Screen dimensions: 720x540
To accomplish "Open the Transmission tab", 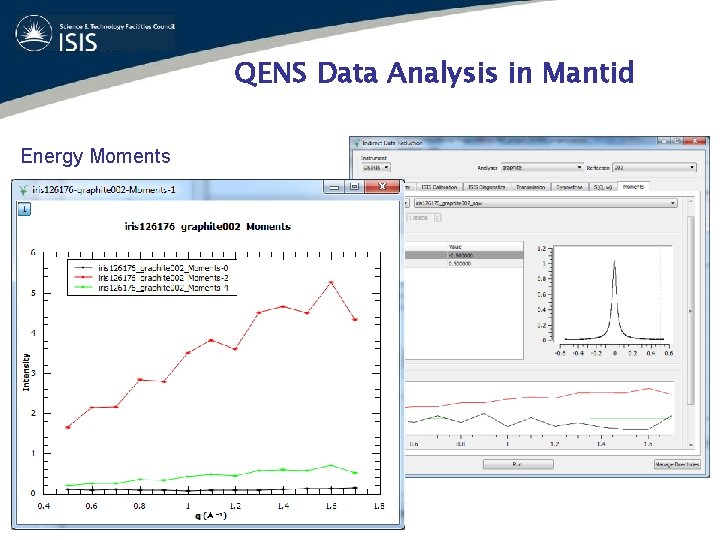I will (530, 187).
